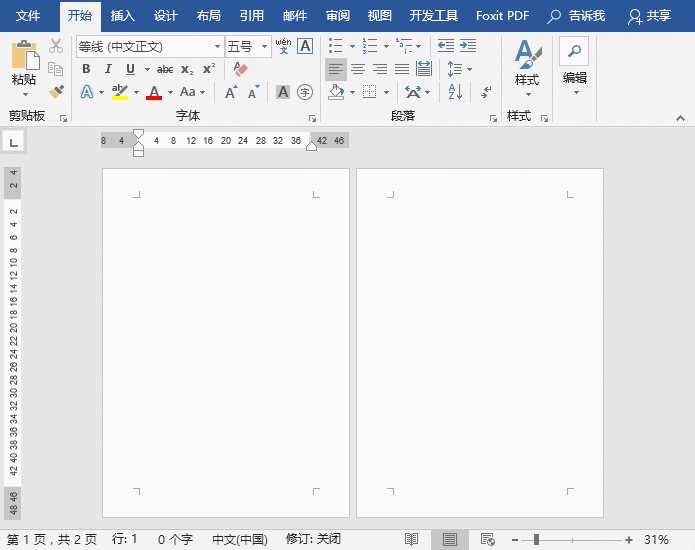Select the bullet list icon

[x=335, y=46]
